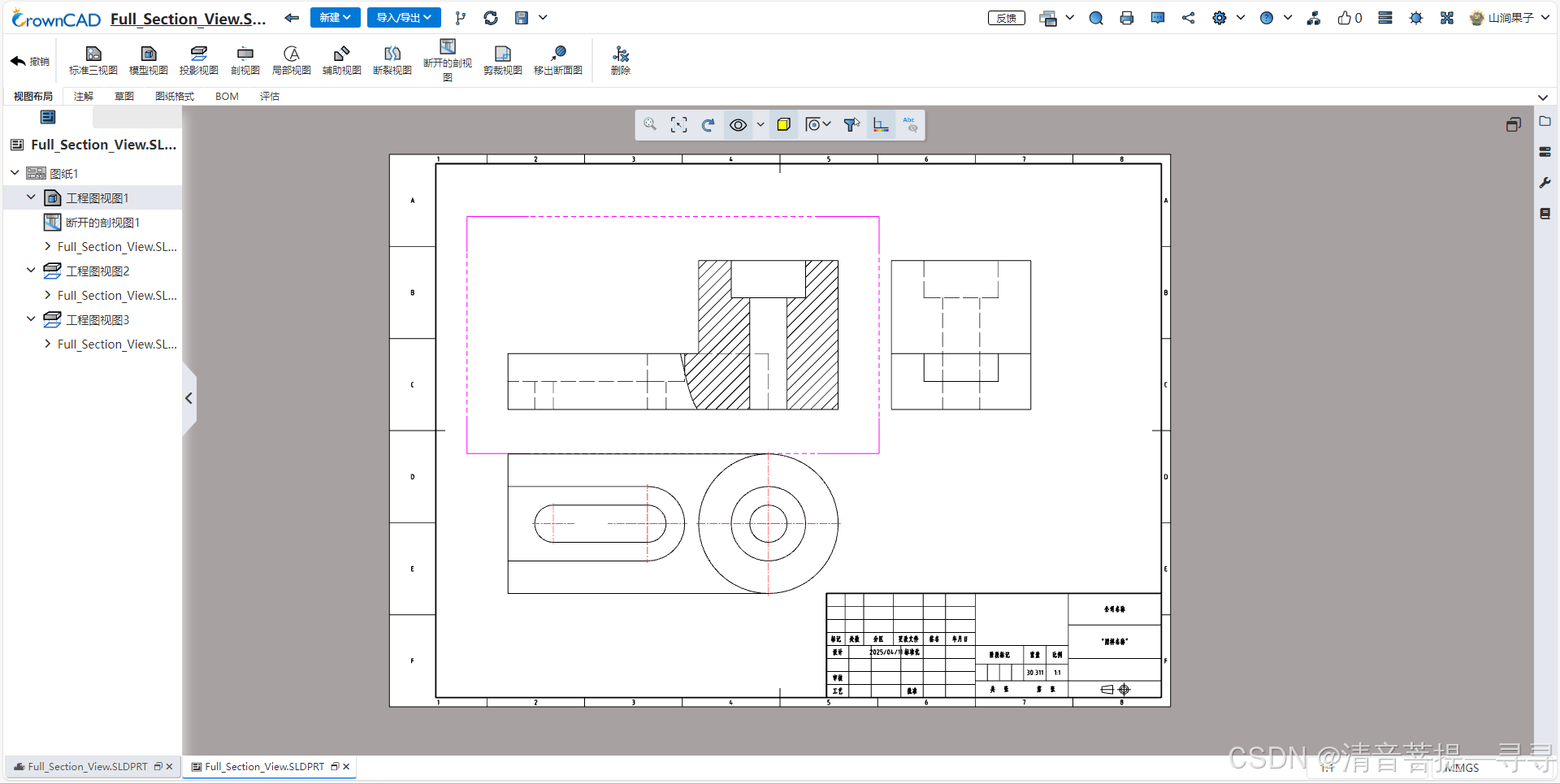Click the 反馈 feedback button
The width and height of the screenshot is (1560, 784).
[1007, 18]
